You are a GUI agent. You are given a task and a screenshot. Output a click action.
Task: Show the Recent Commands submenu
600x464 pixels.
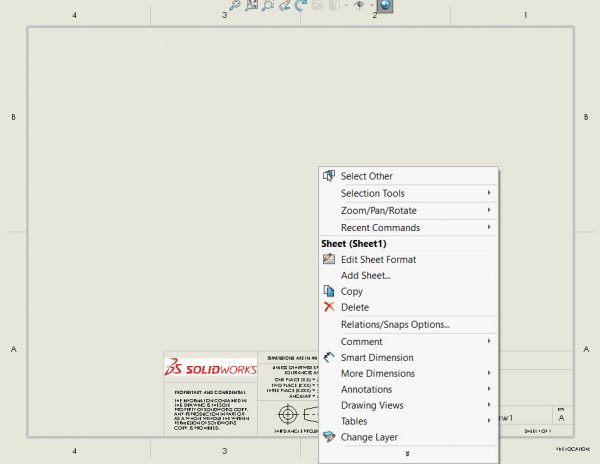(408, 228)
